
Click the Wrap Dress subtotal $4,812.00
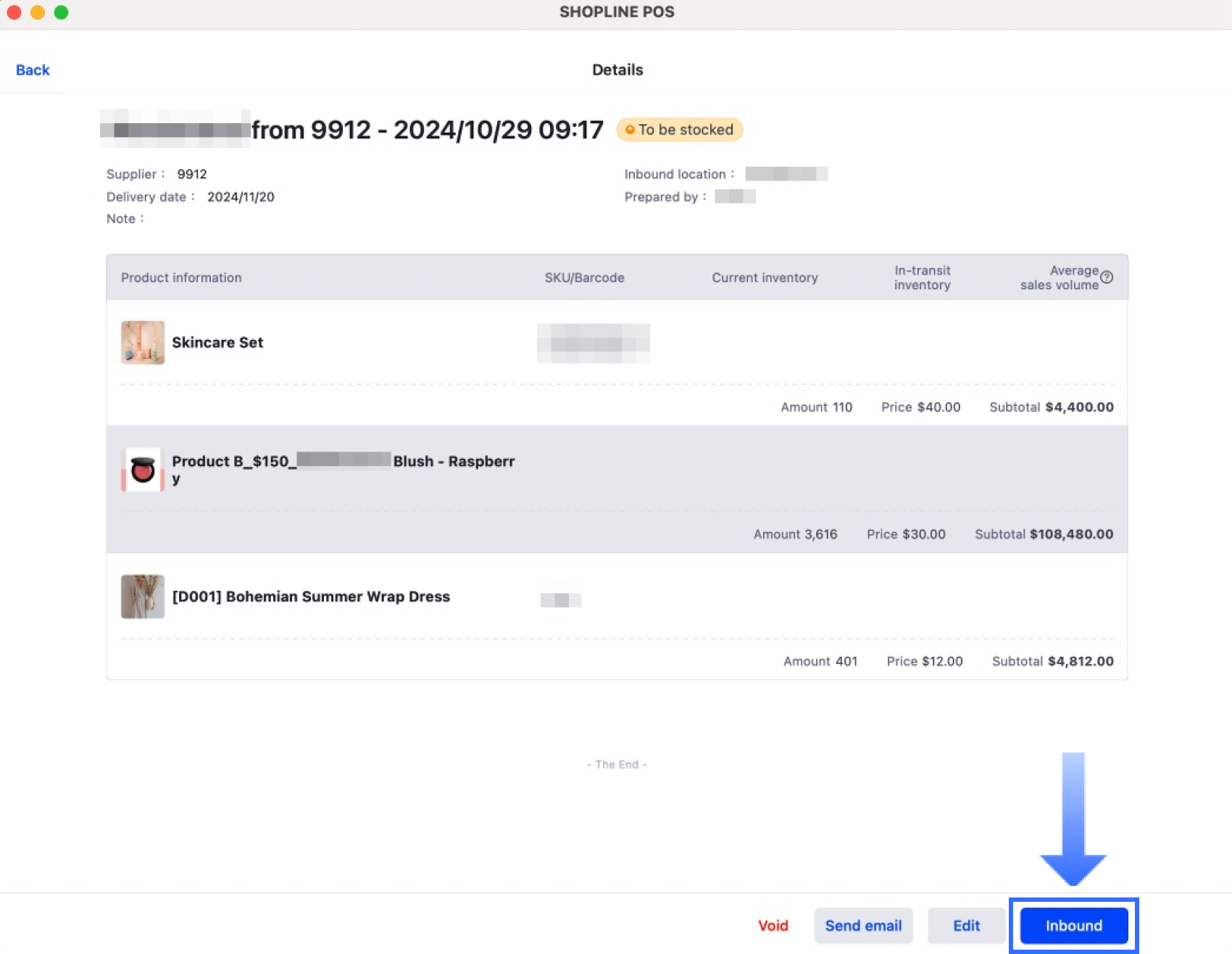click(1081, 661)
